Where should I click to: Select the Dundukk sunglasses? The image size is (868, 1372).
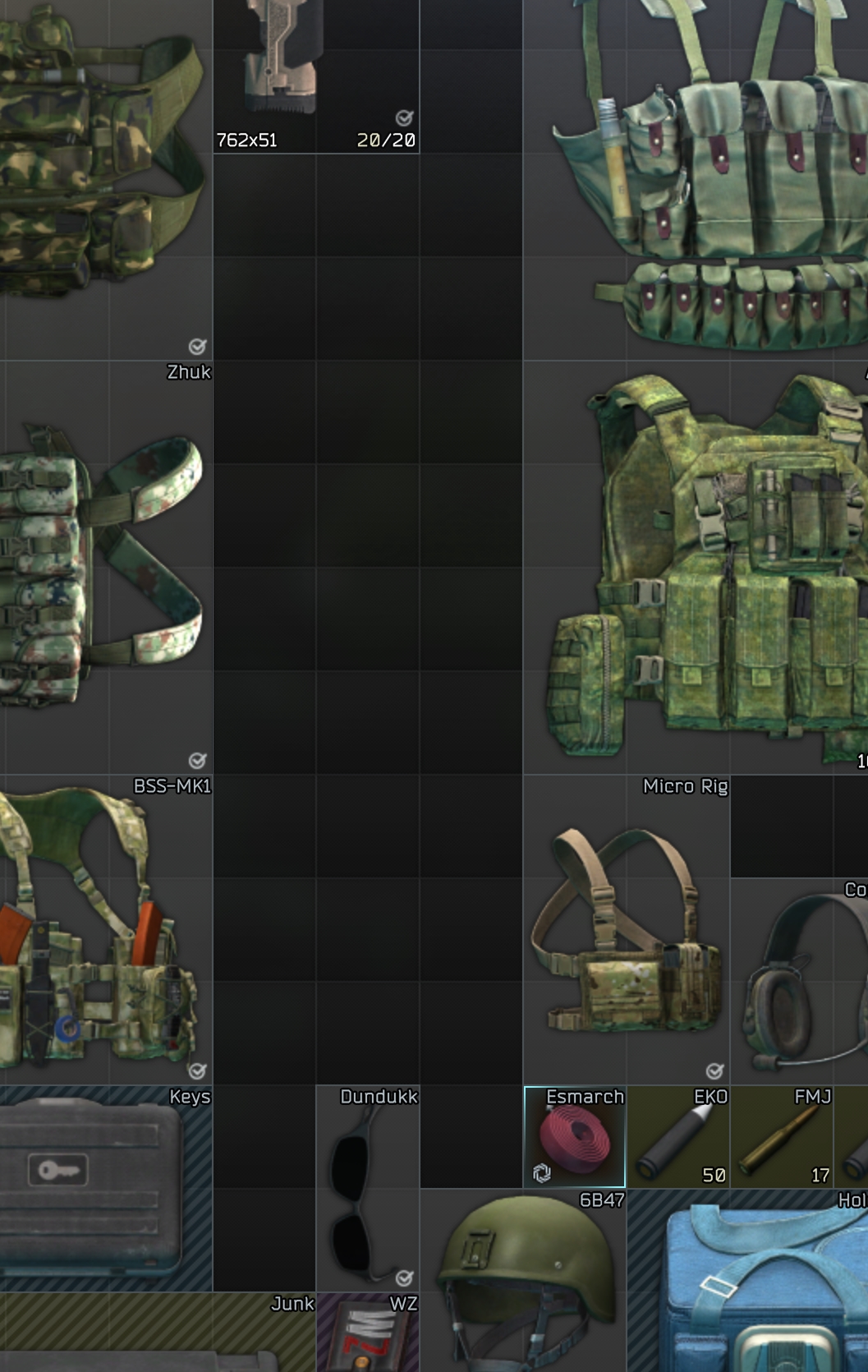coord(368,1188)
